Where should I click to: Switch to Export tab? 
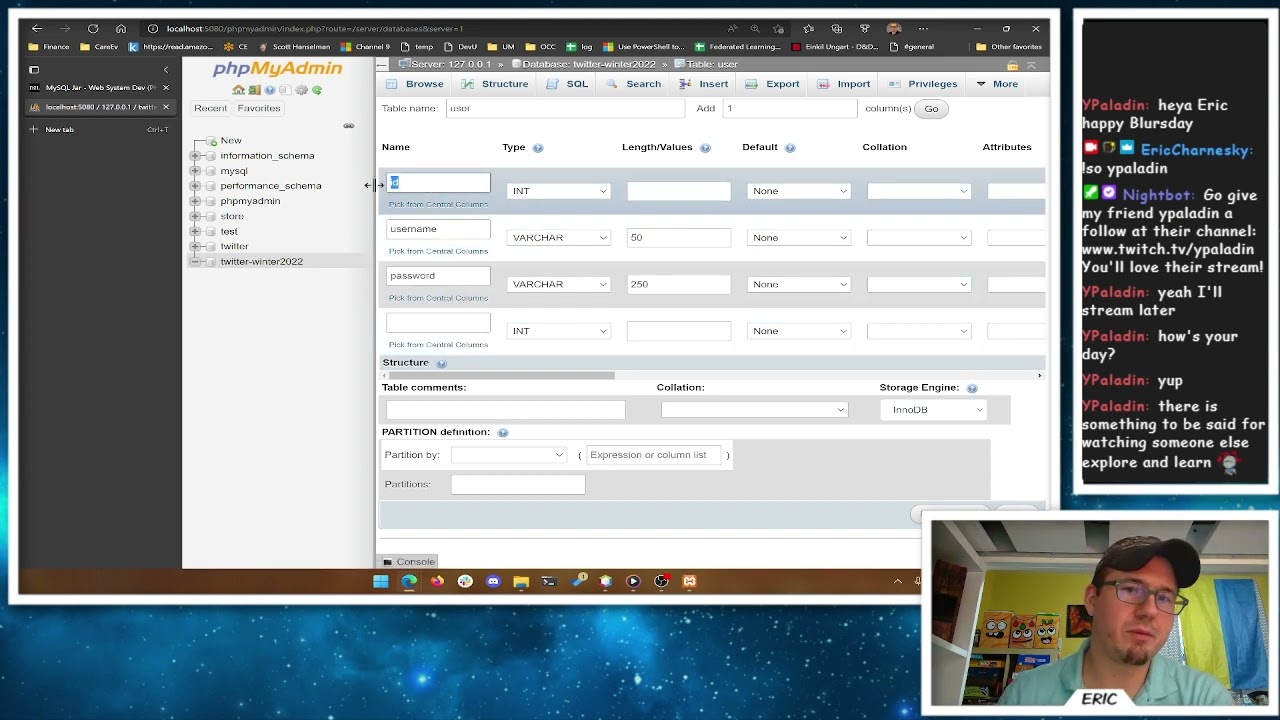pos(773,84)
